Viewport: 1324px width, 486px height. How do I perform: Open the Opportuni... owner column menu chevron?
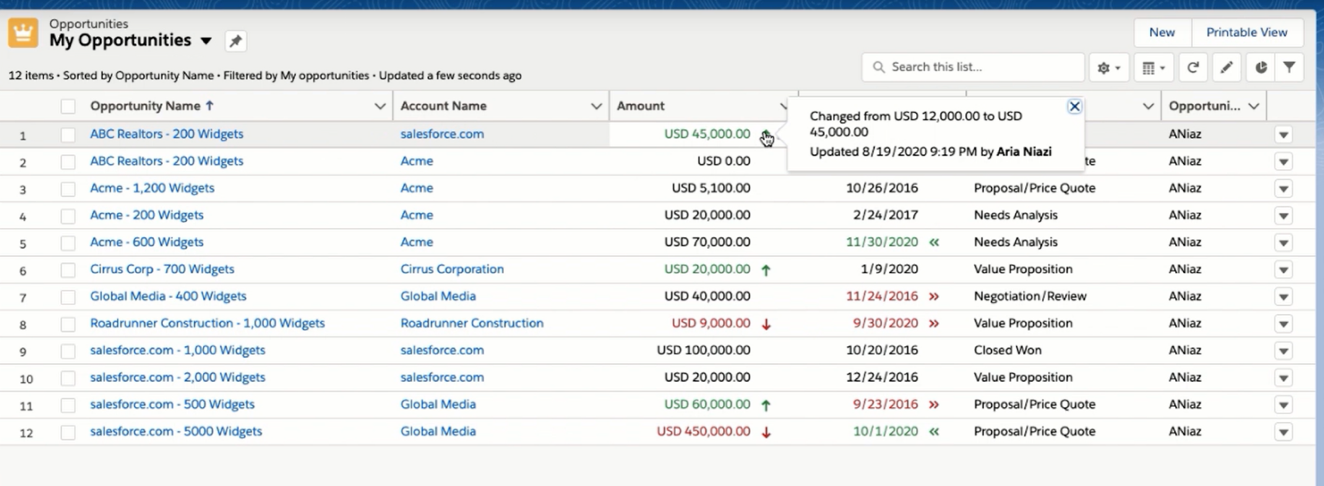[x=1253, y=106]
